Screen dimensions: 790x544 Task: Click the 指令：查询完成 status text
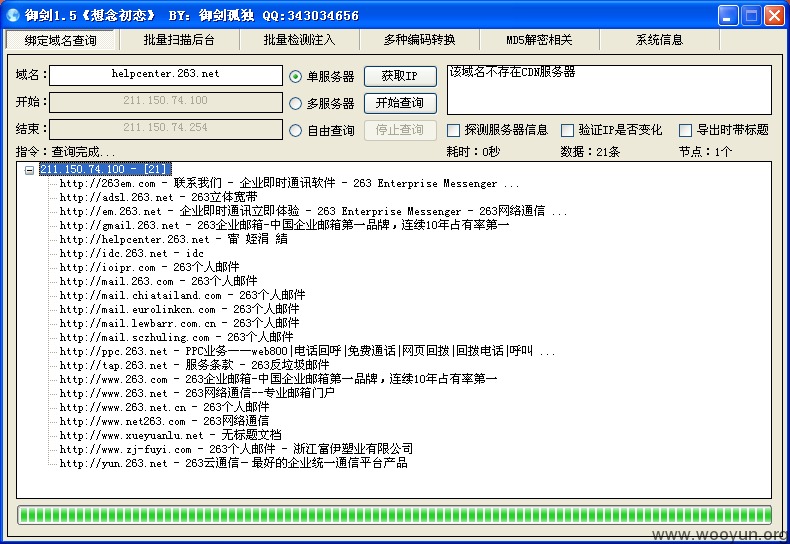tap(65, 152)
